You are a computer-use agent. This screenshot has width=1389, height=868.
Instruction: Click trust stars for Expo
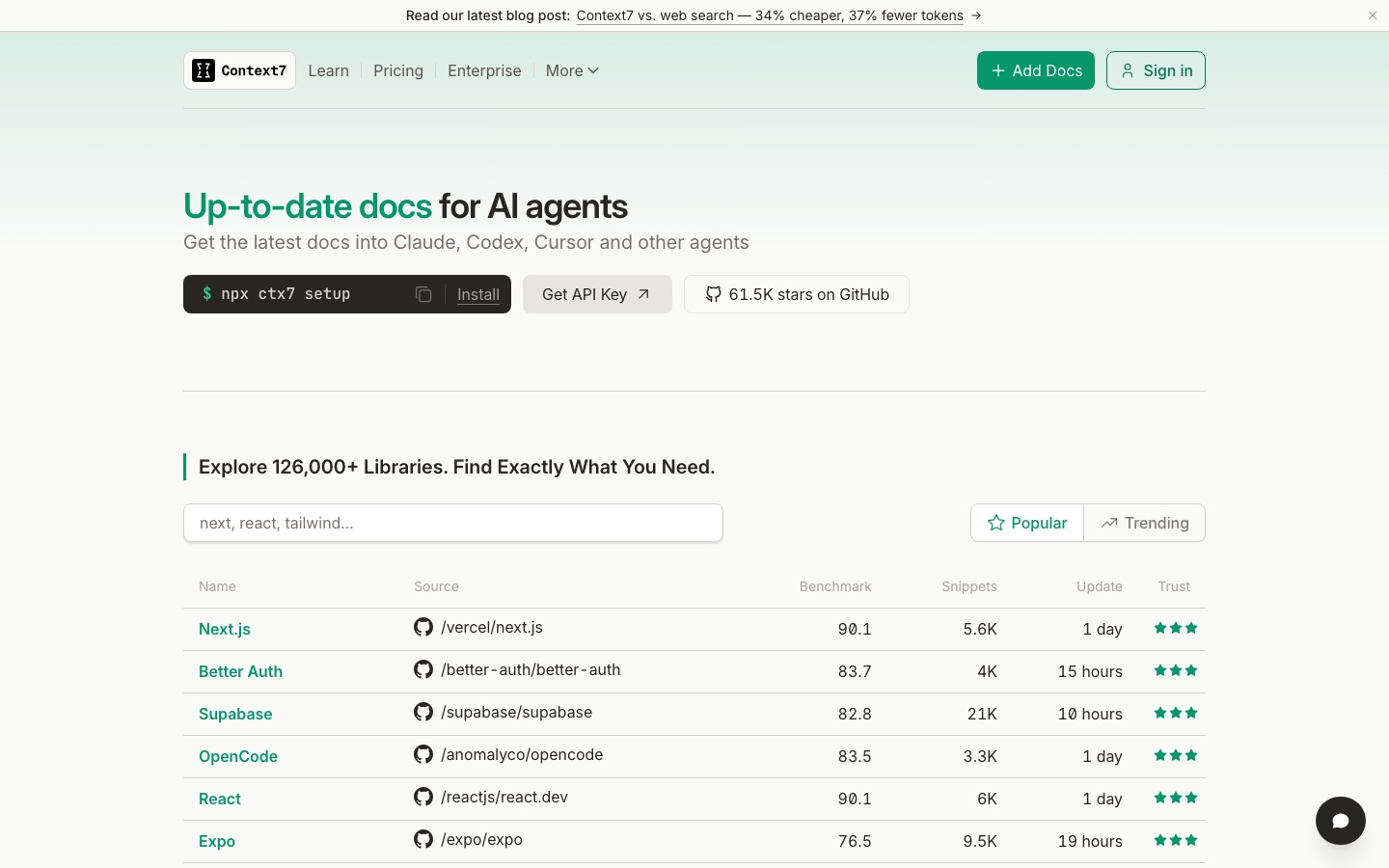coord(1176,840)
